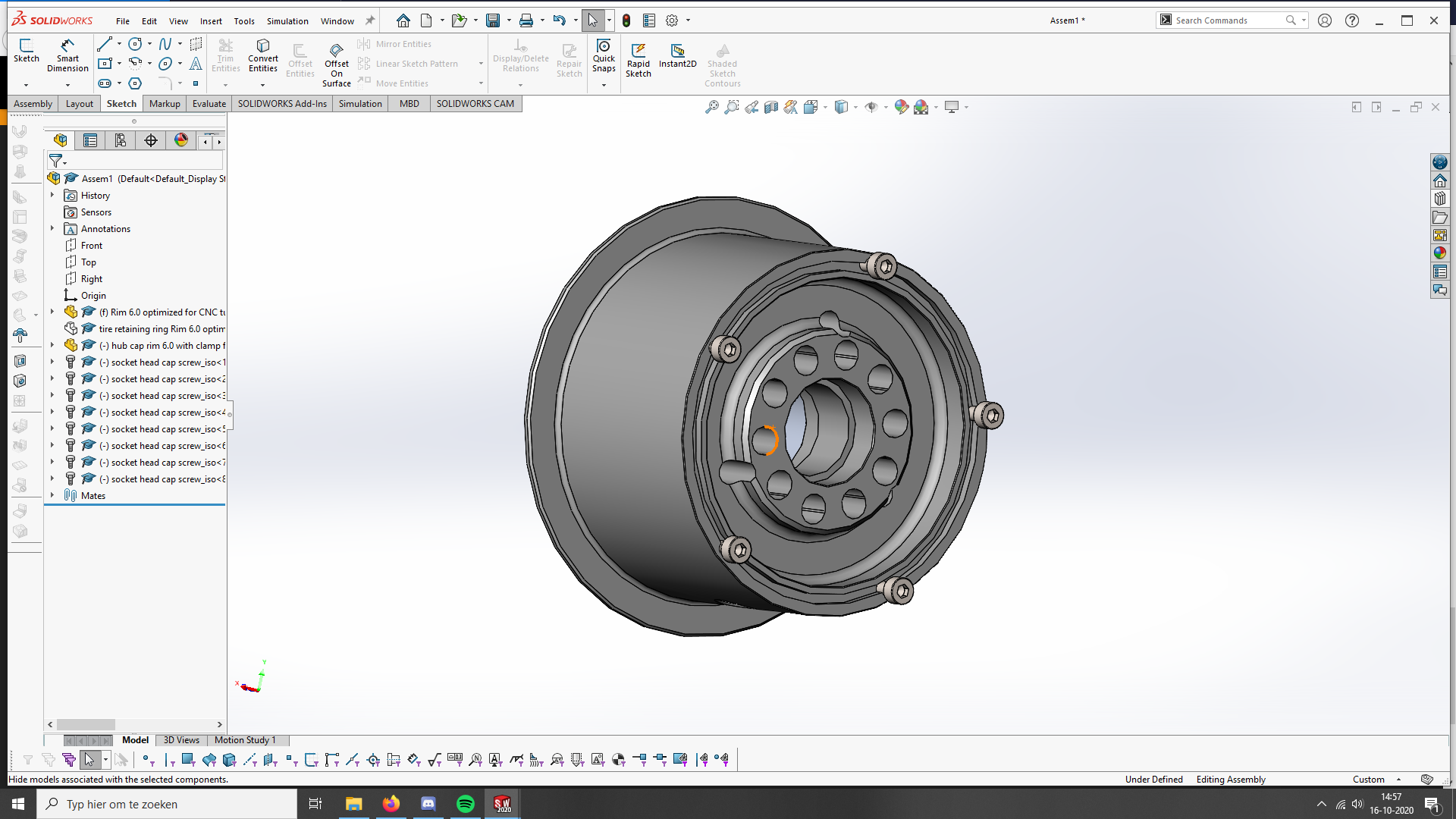Toggle Filter Faces selection filter

click(188, 760)
